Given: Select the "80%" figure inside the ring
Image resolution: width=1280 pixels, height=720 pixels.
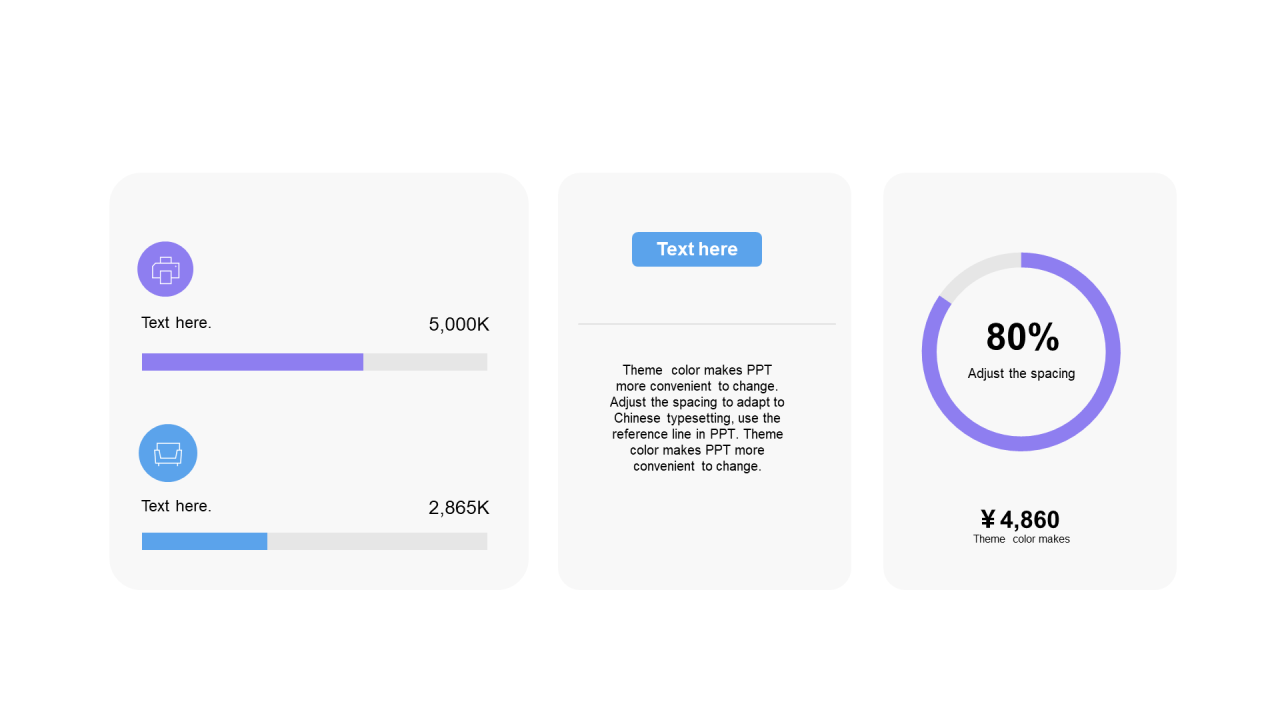Looking at the screenshot, I should coord(1022,338).
